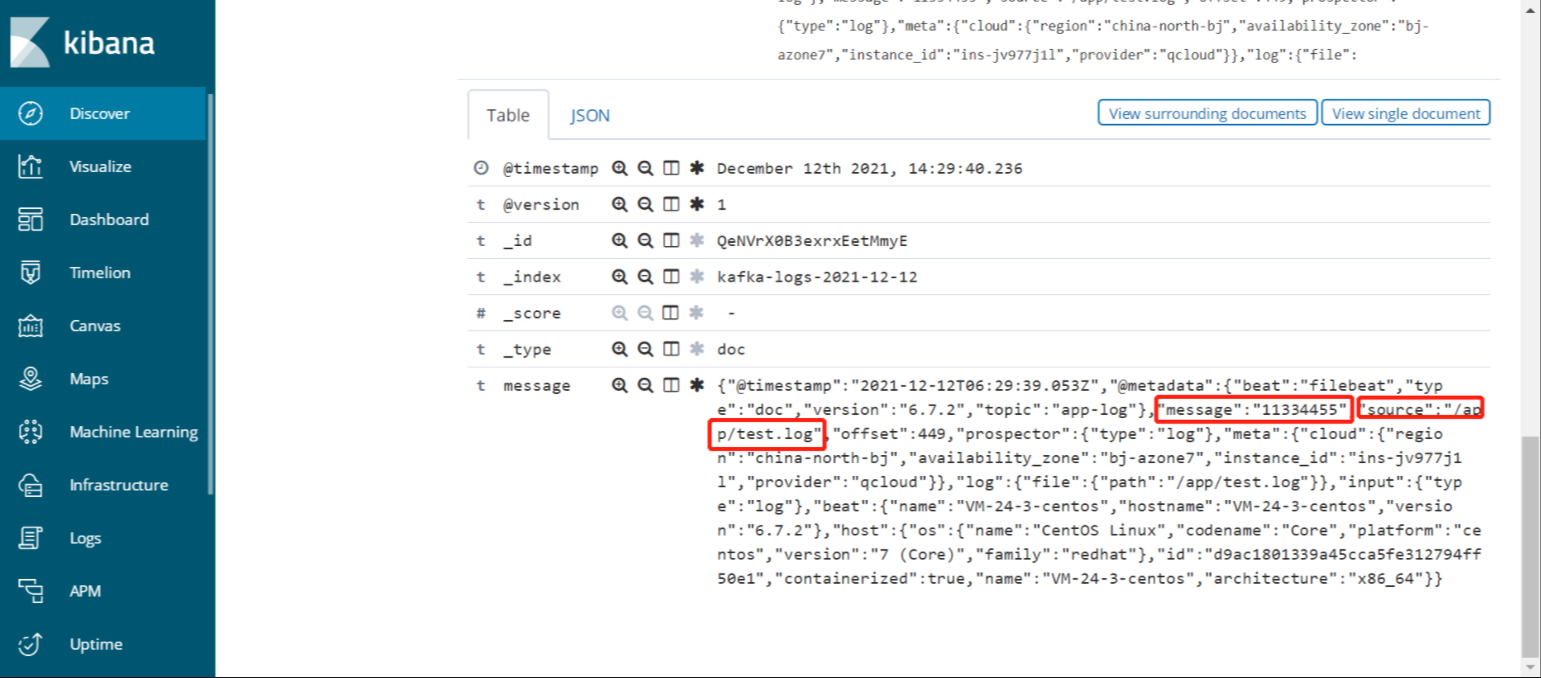Click the Canvas easel icon
The width and height of the screenshot is (1541, 678).
click(x=30, y=325)
